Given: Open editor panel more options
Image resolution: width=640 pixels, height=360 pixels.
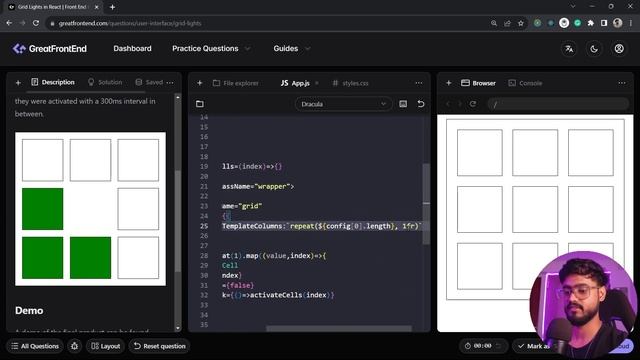Looking at the screenshot, I should point(419,83).
